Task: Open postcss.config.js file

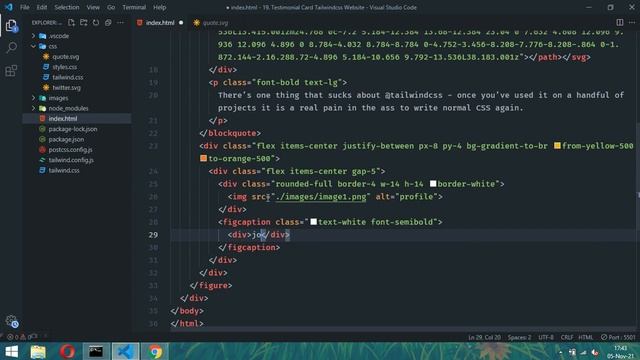Action: [x=70, y=150]
